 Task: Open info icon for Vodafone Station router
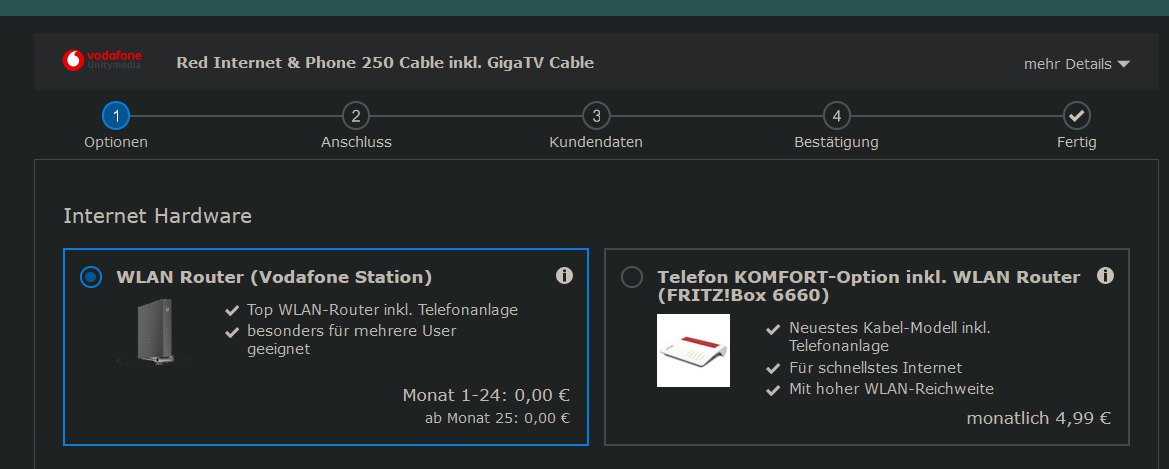point(564,276)
